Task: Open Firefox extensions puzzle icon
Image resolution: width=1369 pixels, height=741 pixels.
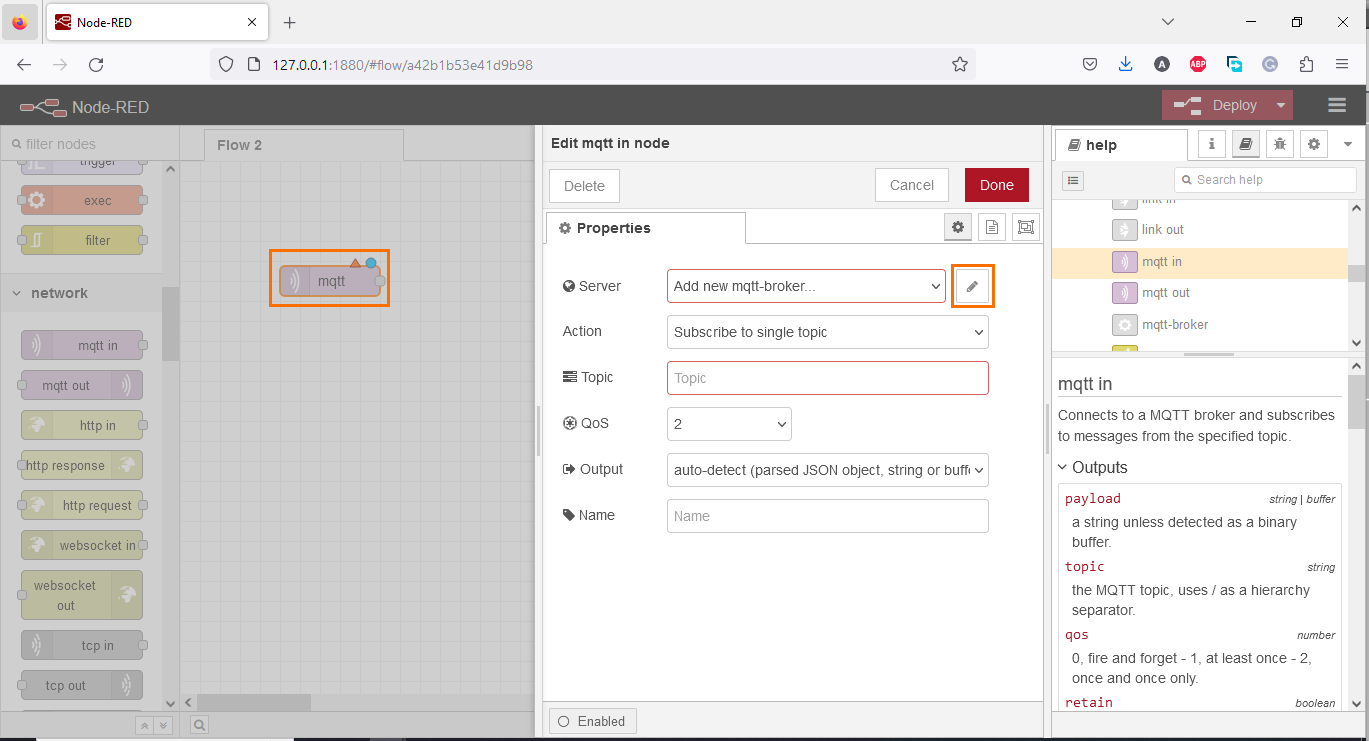Action: coord(1306,64)
